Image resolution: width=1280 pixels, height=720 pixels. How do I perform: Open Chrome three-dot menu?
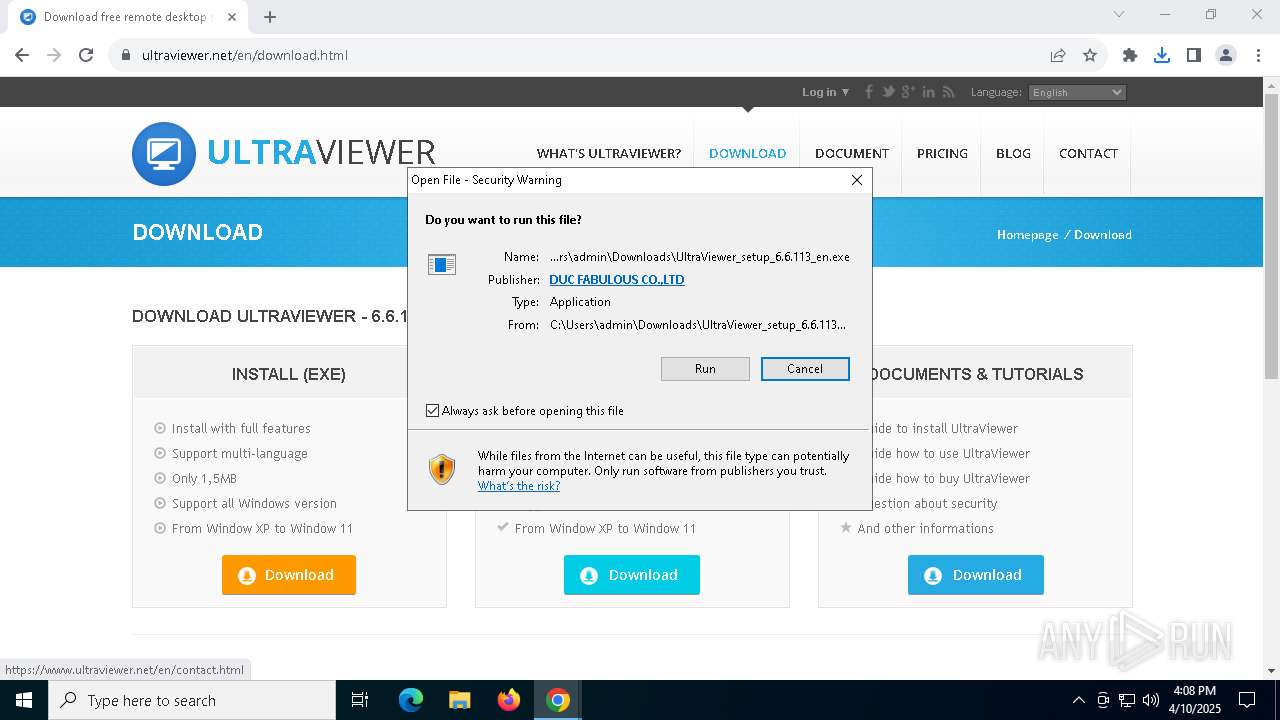1258,55
